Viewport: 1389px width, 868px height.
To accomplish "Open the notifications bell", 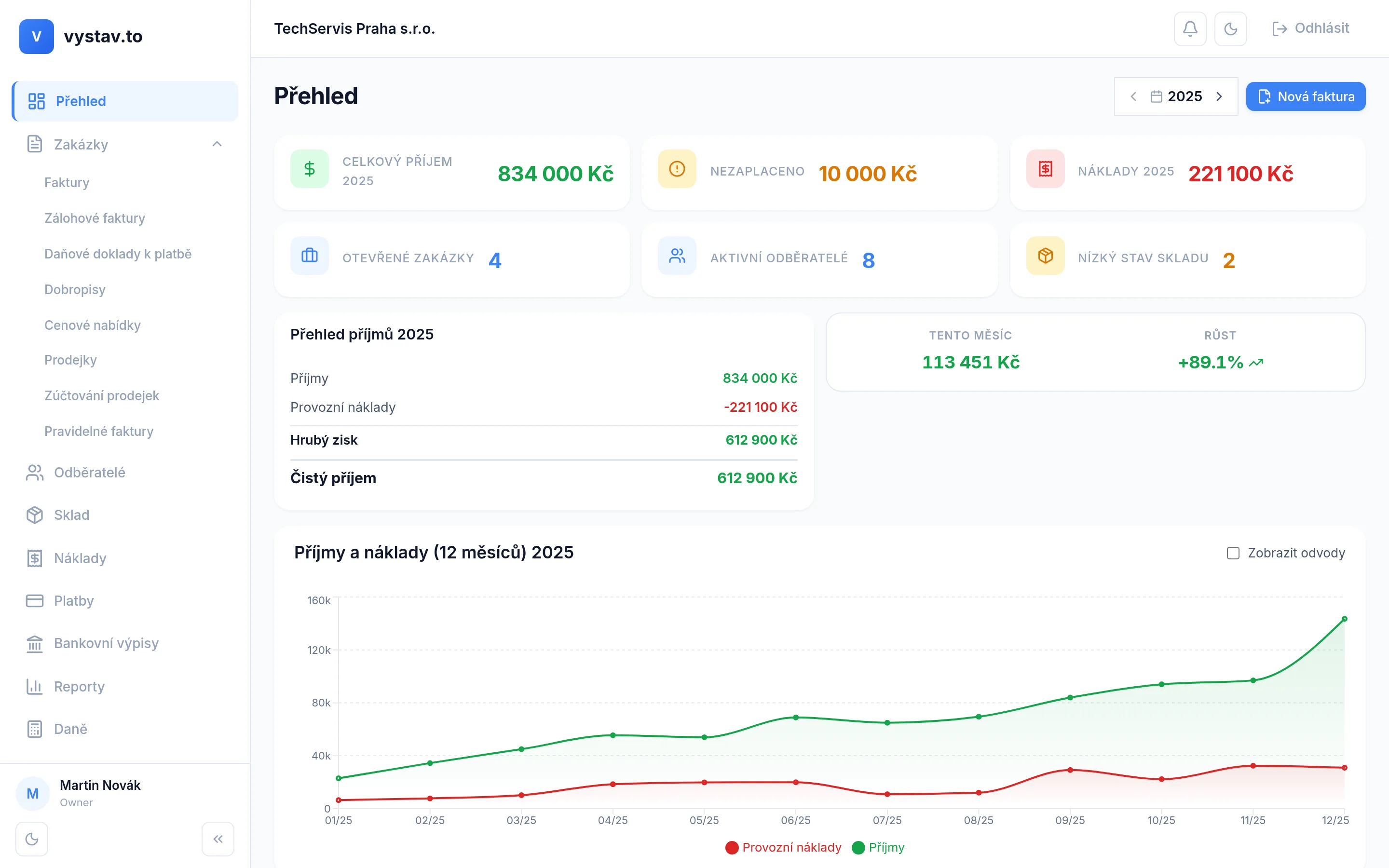I will pyautogui.click(x=1189, y=28).
